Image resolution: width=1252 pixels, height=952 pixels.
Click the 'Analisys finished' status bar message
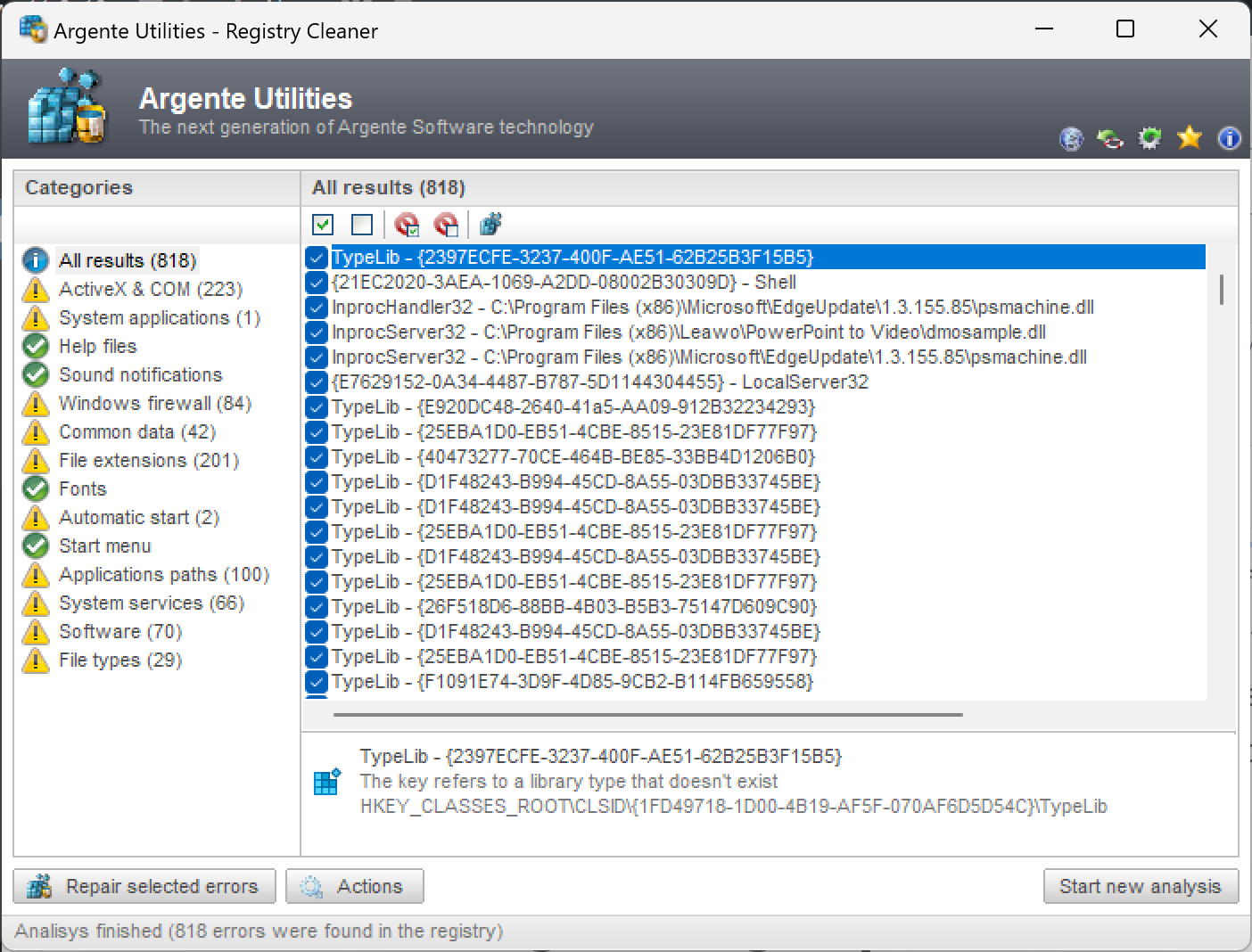pos(259,931)
